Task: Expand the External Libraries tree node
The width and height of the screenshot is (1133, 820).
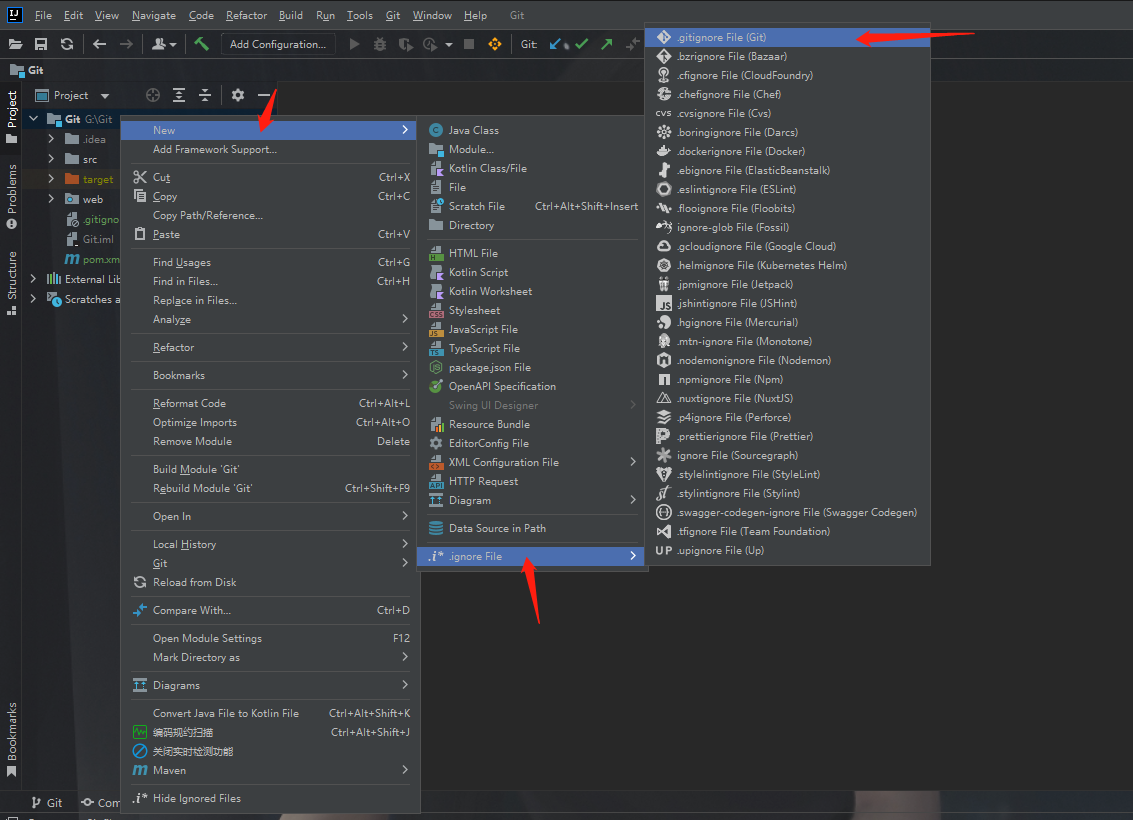Action: [33, 279]
